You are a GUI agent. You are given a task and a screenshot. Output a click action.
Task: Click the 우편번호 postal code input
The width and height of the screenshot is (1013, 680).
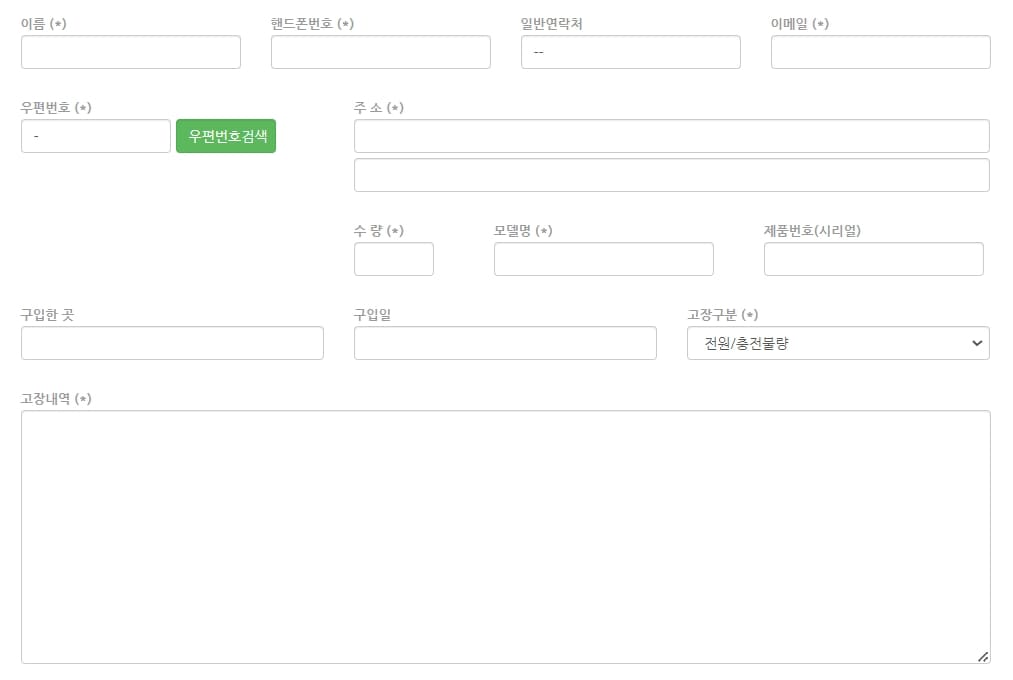point(95,135)
